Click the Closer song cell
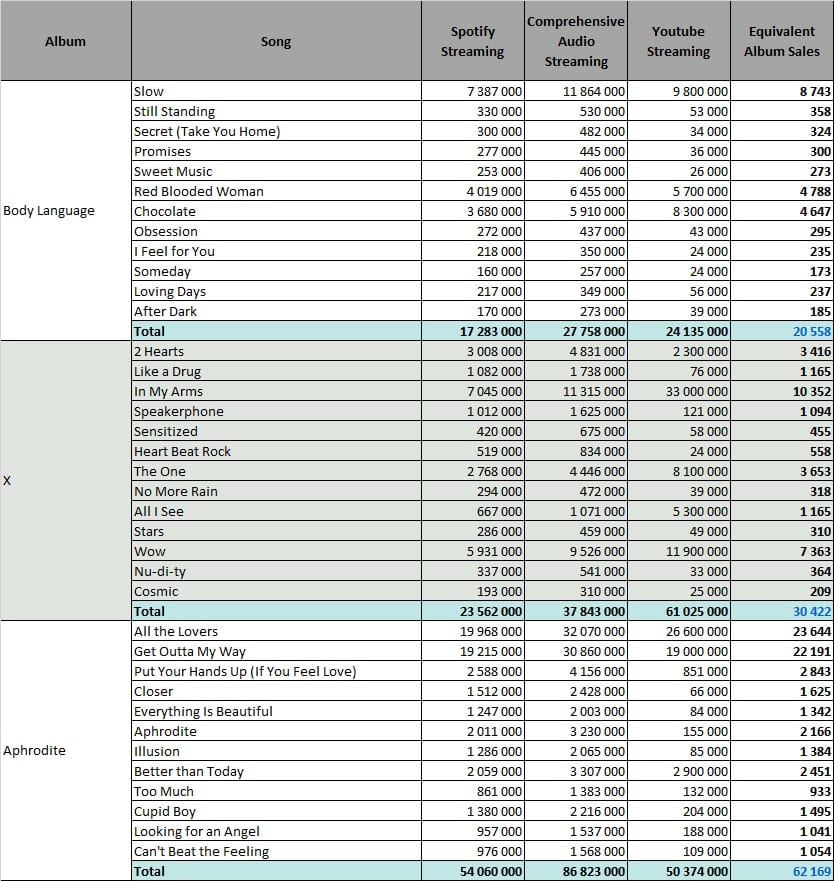The height and width of the screenshot is (881, 834). point(276,691)
